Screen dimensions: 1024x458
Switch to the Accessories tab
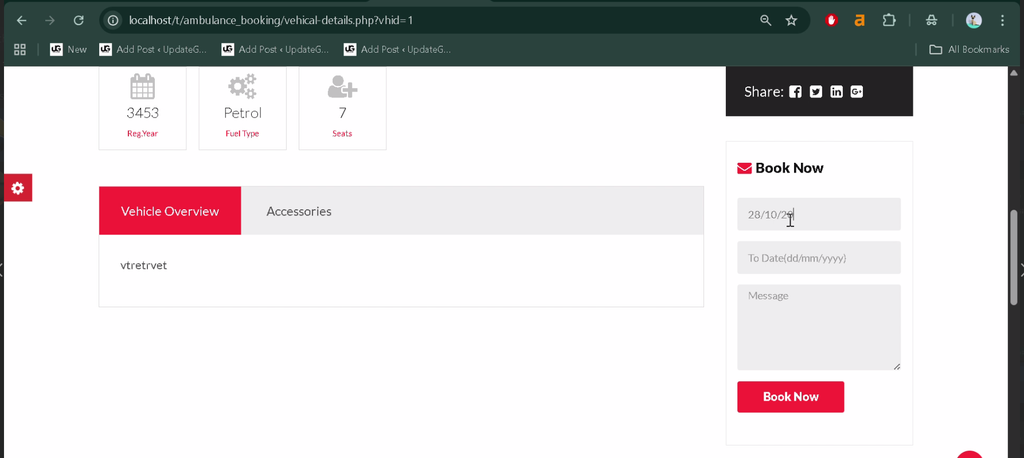pyautogui.click(x=298, y=211)
